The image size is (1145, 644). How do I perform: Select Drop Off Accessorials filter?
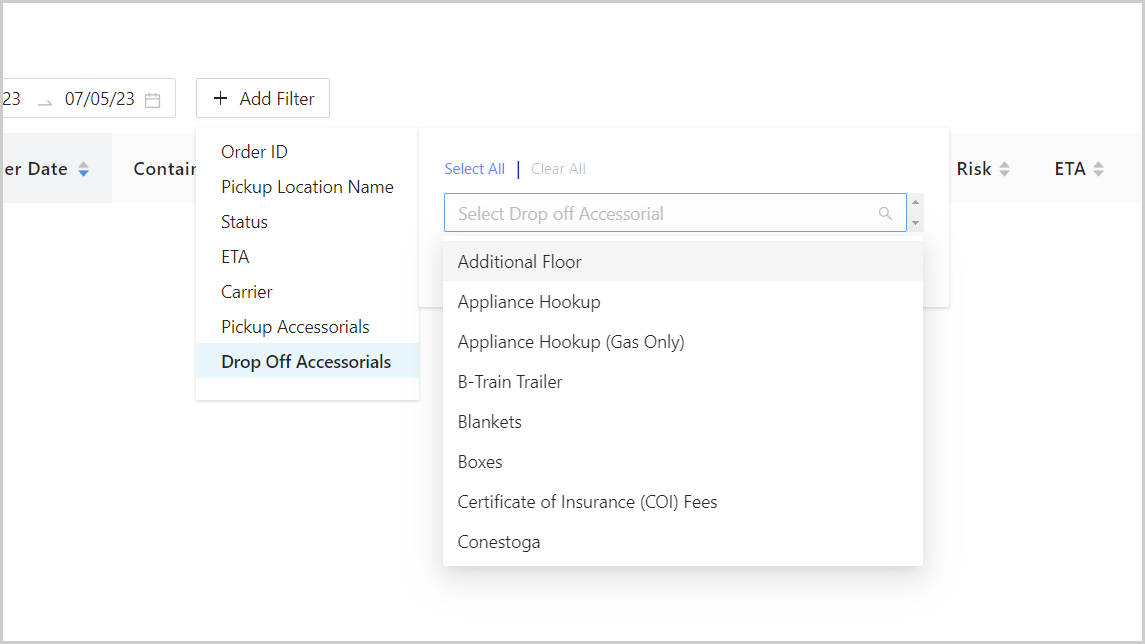[306, 362]
